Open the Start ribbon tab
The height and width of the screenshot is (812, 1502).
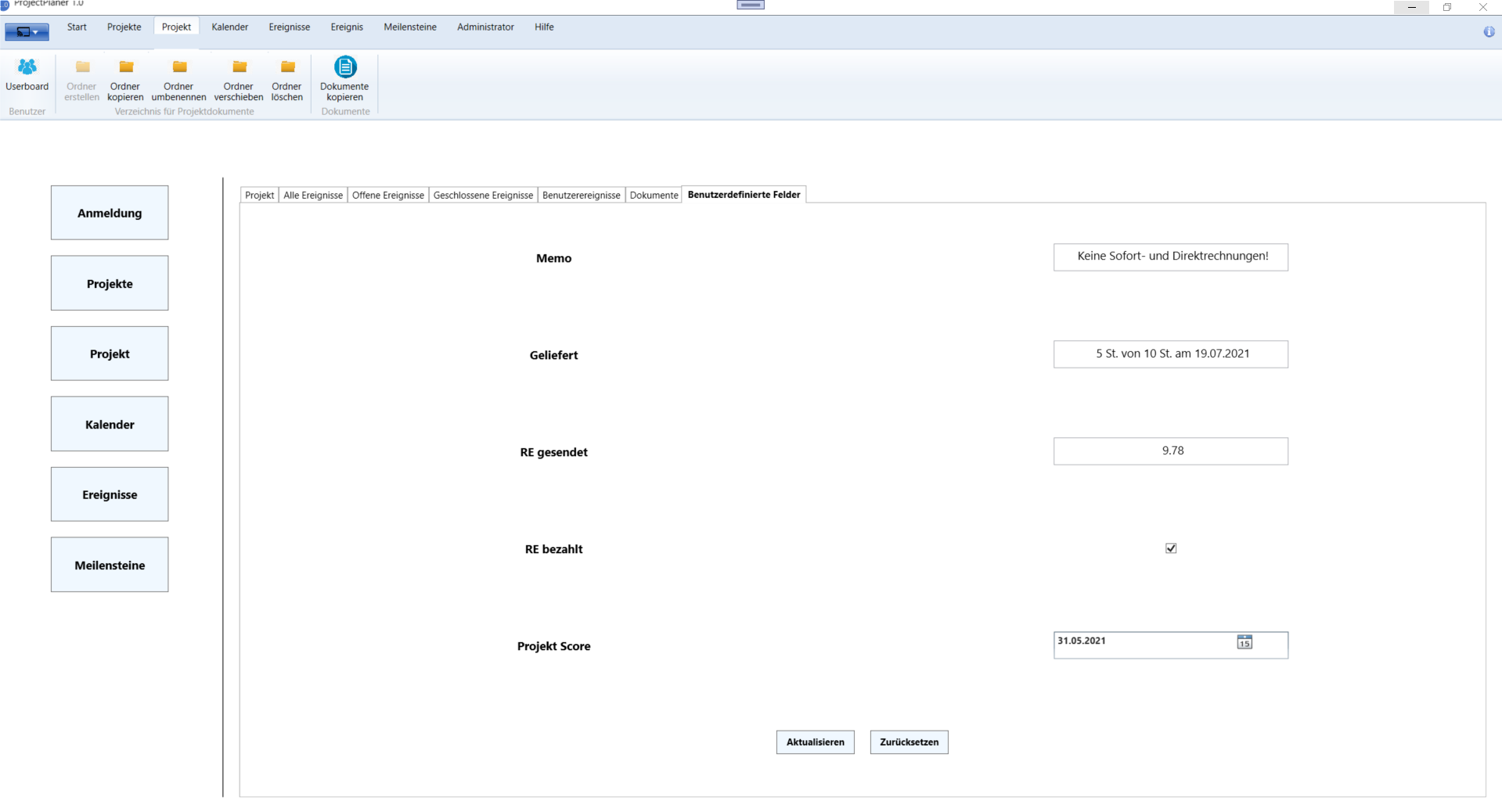[77, 27]
